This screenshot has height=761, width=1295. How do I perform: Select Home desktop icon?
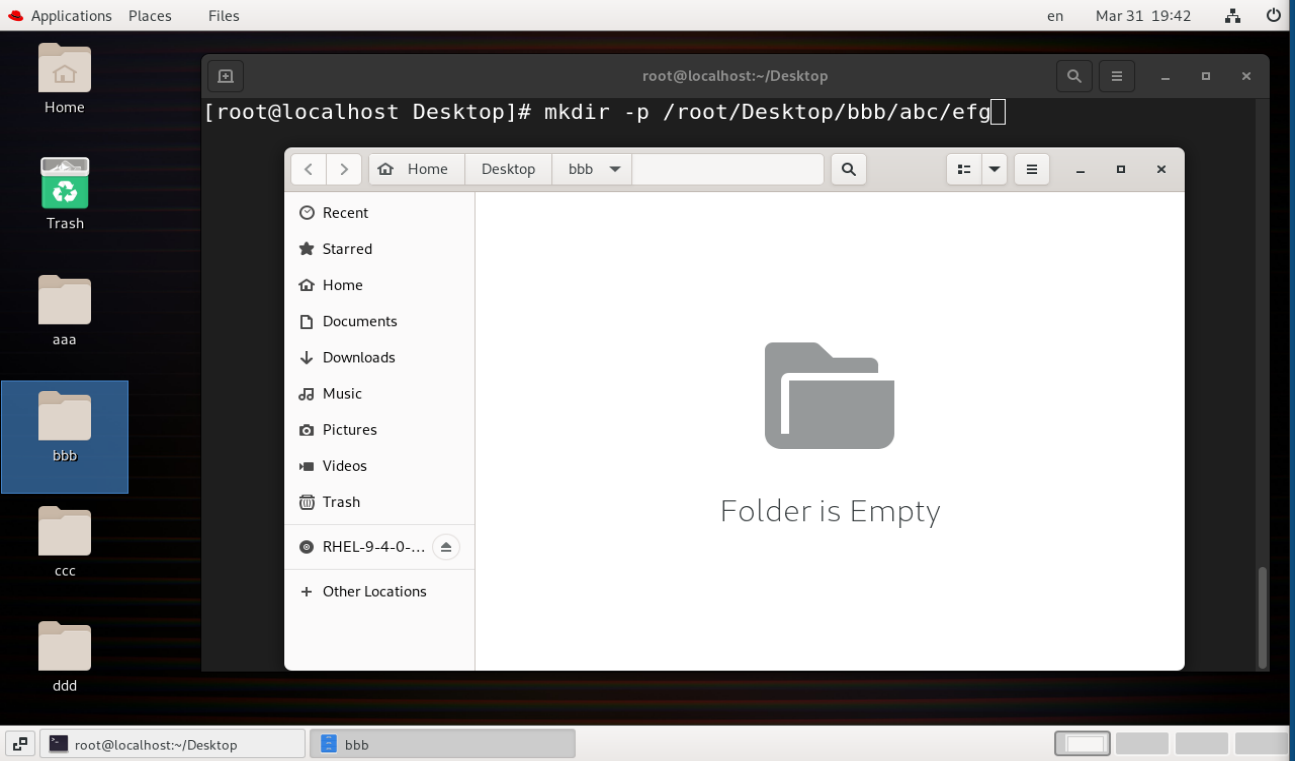point(64,79)
